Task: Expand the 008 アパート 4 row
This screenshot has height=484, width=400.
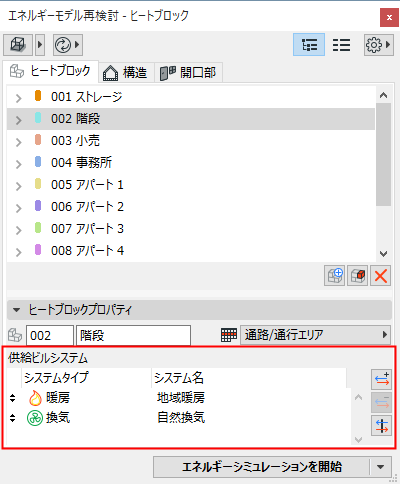Action: click(x=19, y=252)
